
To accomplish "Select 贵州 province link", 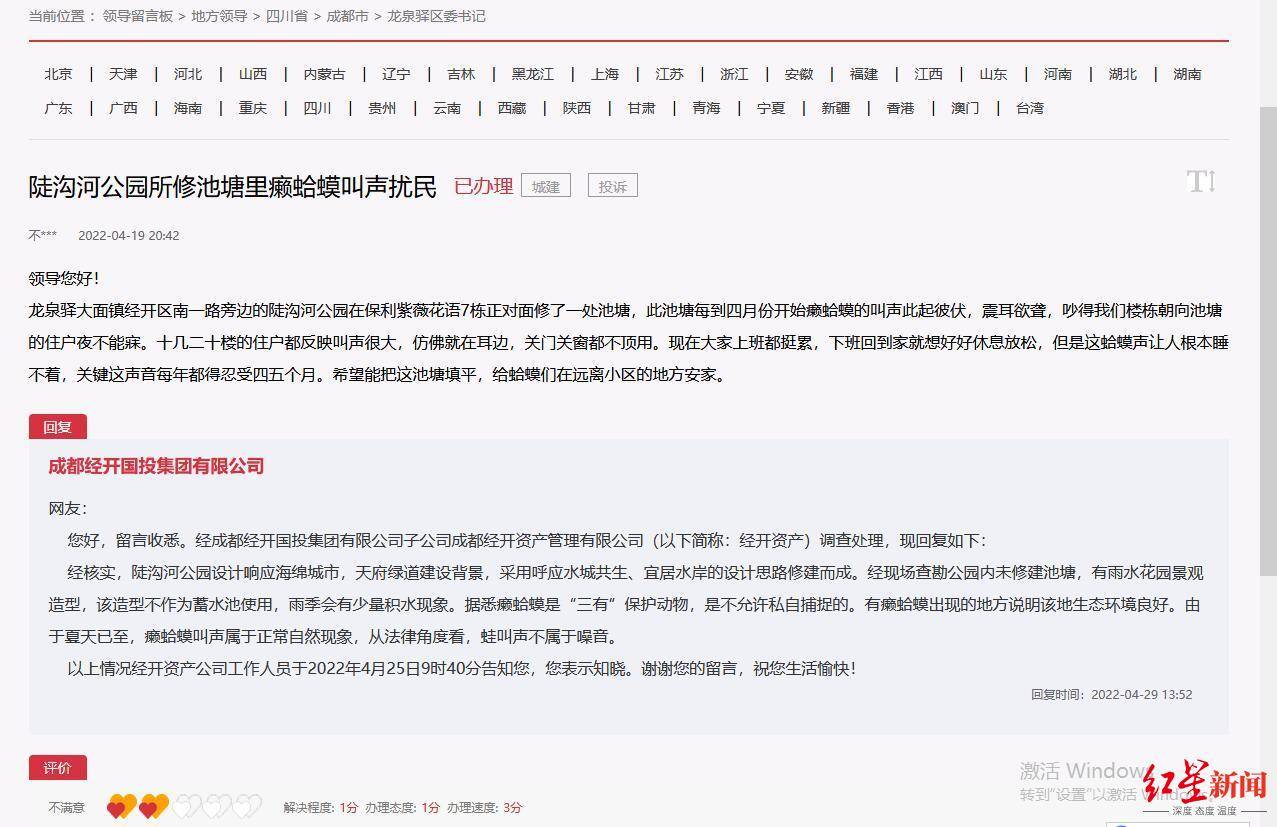I will click(382, 108).
